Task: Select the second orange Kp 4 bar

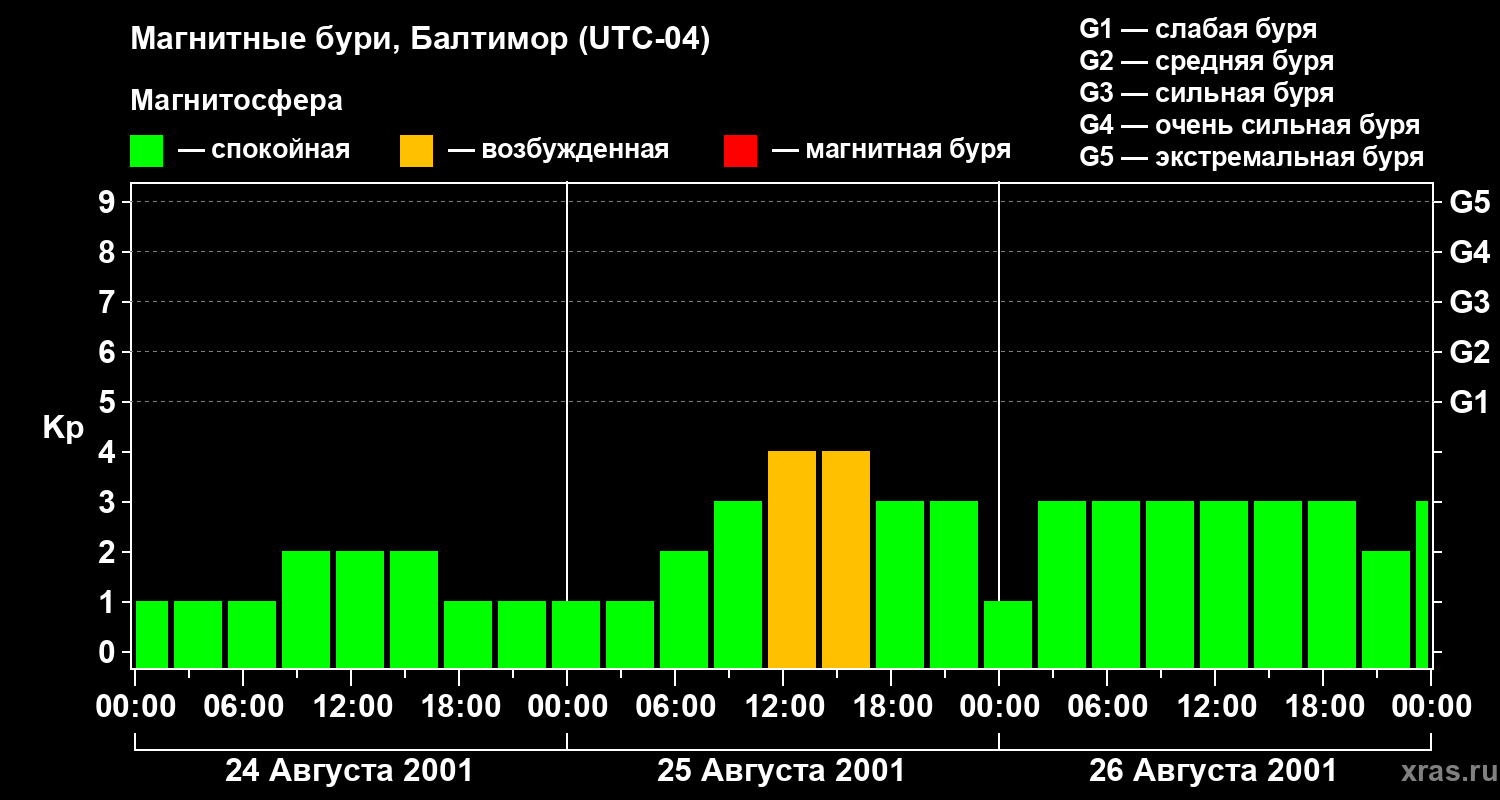Action: (x=846, y=560)
